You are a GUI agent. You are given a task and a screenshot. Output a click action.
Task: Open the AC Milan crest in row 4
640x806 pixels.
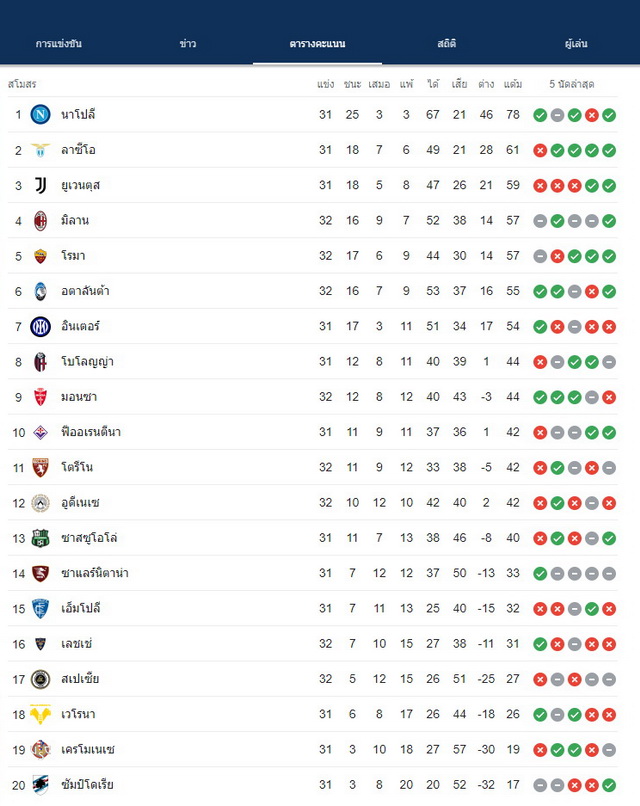coord(40,221)
